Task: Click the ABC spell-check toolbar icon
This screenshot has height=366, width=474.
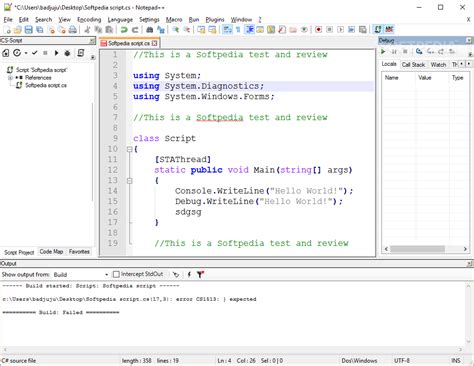Action: (389, 30)
